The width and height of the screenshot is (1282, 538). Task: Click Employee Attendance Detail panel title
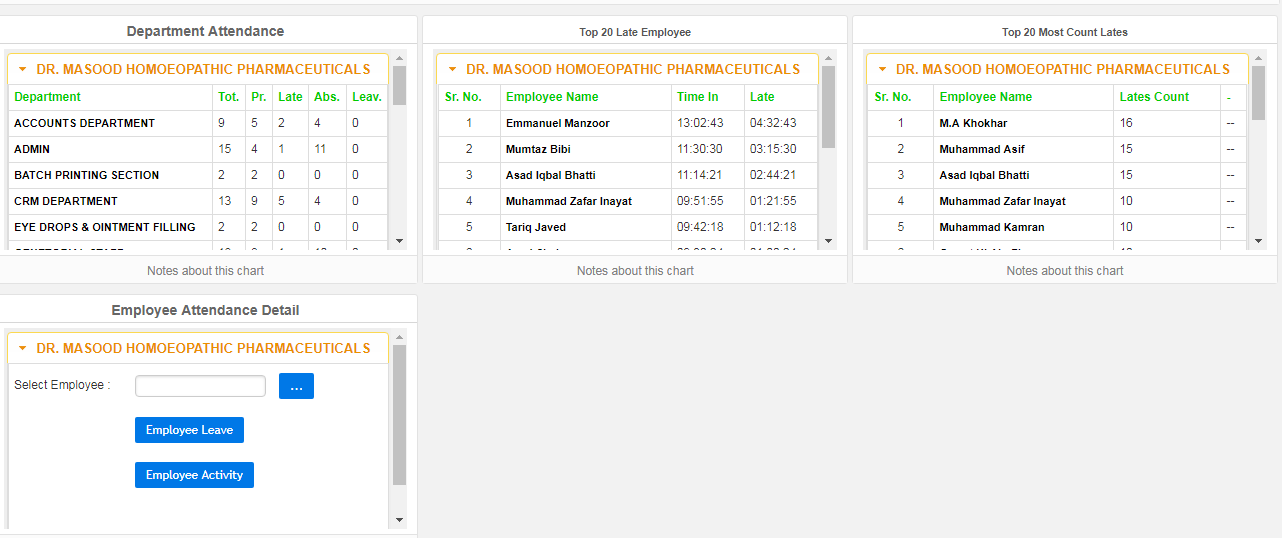click(x=205, y=310)
